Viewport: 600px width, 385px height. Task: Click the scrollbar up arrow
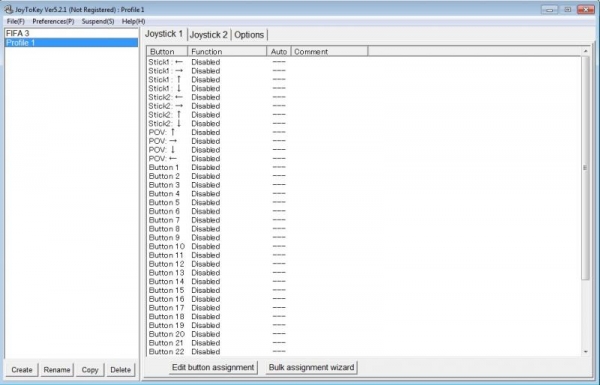[585, 51]
